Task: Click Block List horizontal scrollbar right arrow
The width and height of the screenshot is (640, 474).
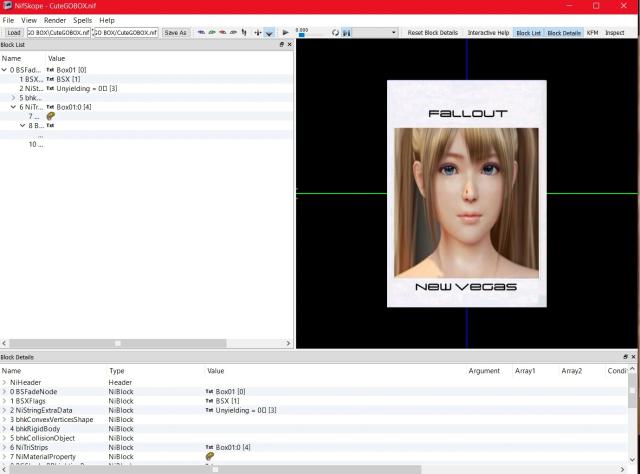Action: coord(288,343)
